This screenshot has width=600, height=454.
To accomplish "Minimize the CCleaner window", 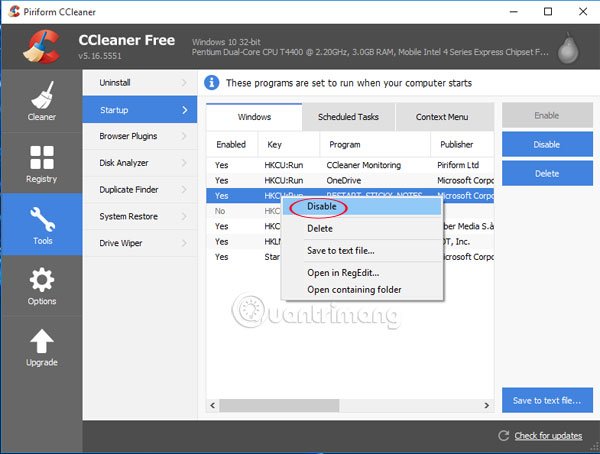I will 514,11.
